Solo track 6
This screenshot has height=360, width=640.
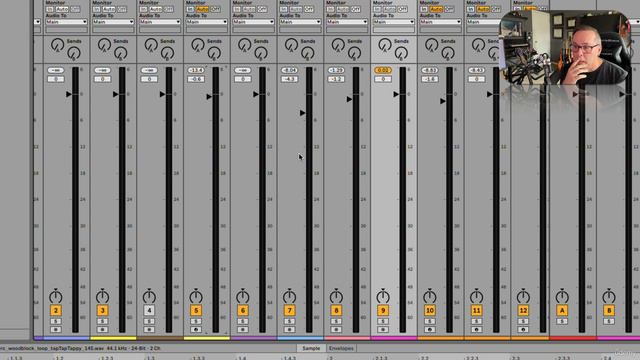click(243, 322)
